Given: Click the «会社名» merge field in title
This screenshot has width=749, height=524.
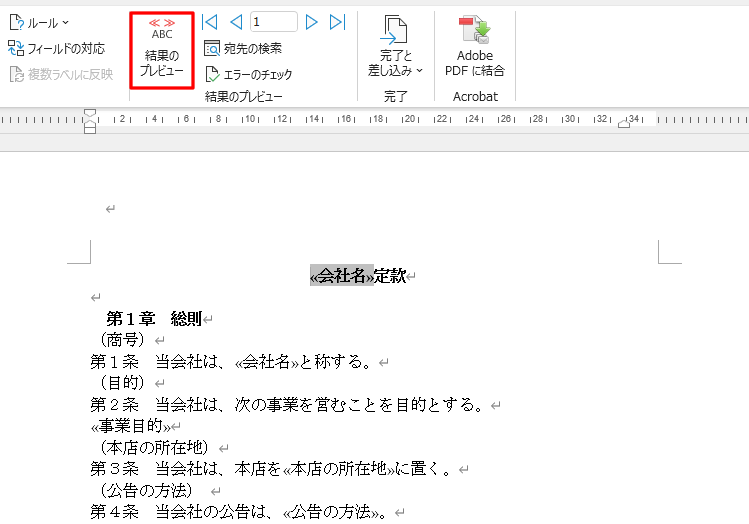Looking at the screenshot, I should coord(341,276).
